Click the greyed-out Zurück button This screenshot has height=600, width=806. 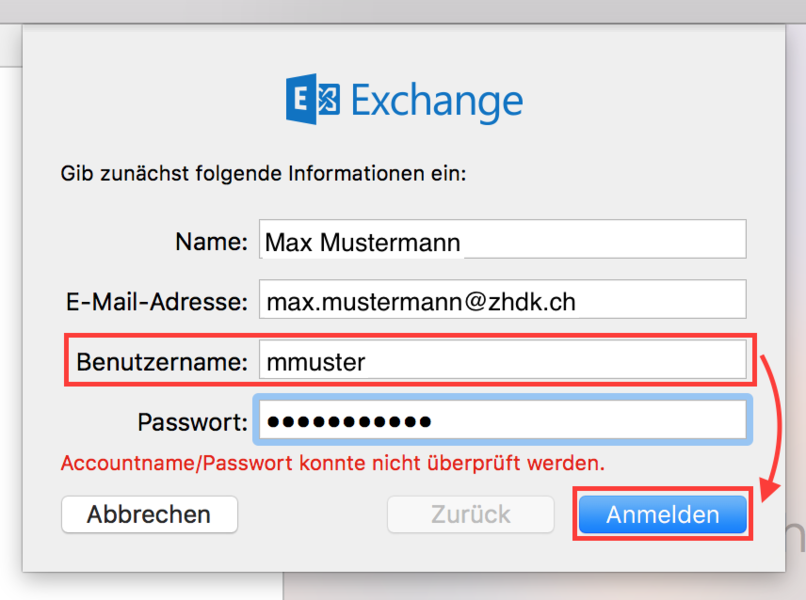point(471,515)
